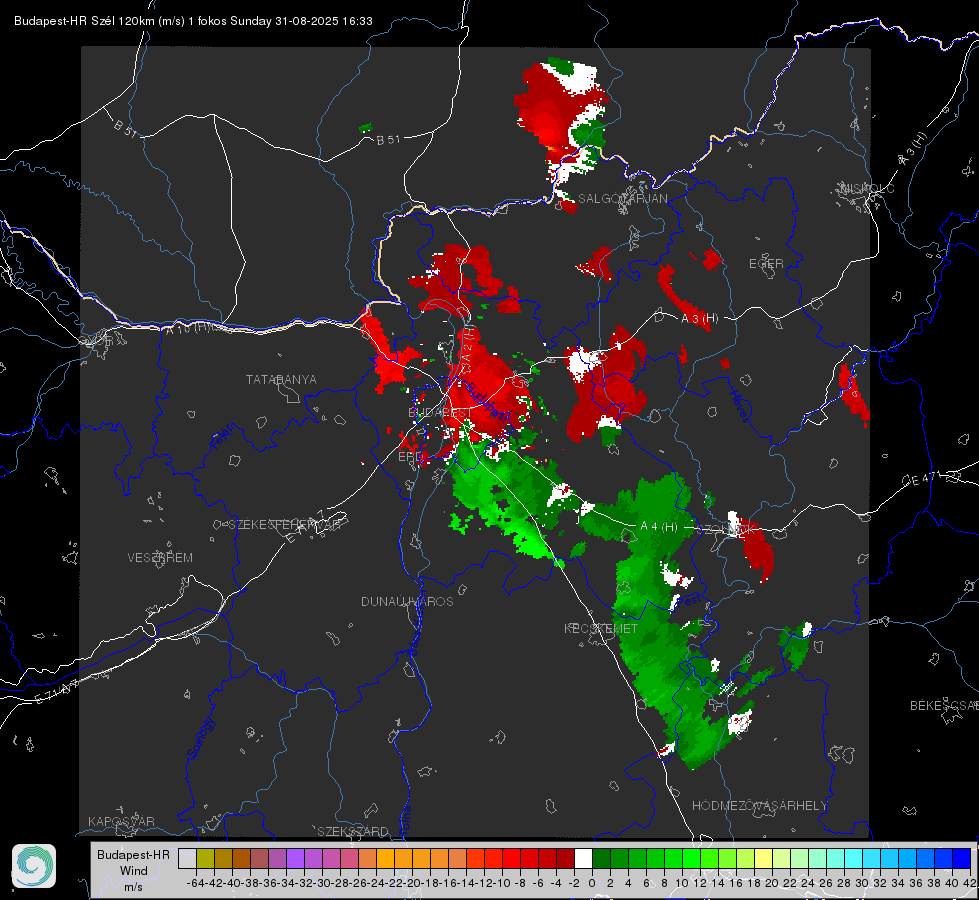Screen dimensions: 979x900
Task: Click the SALGÓTARJÁN city label
Action: point(622,199)
